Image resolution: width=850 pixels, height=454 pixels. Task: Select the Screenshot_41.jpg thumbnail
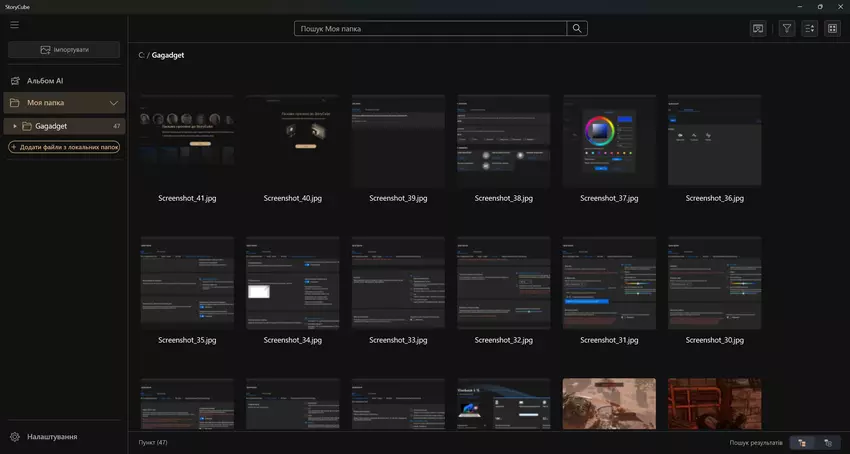tap(187, 140)
